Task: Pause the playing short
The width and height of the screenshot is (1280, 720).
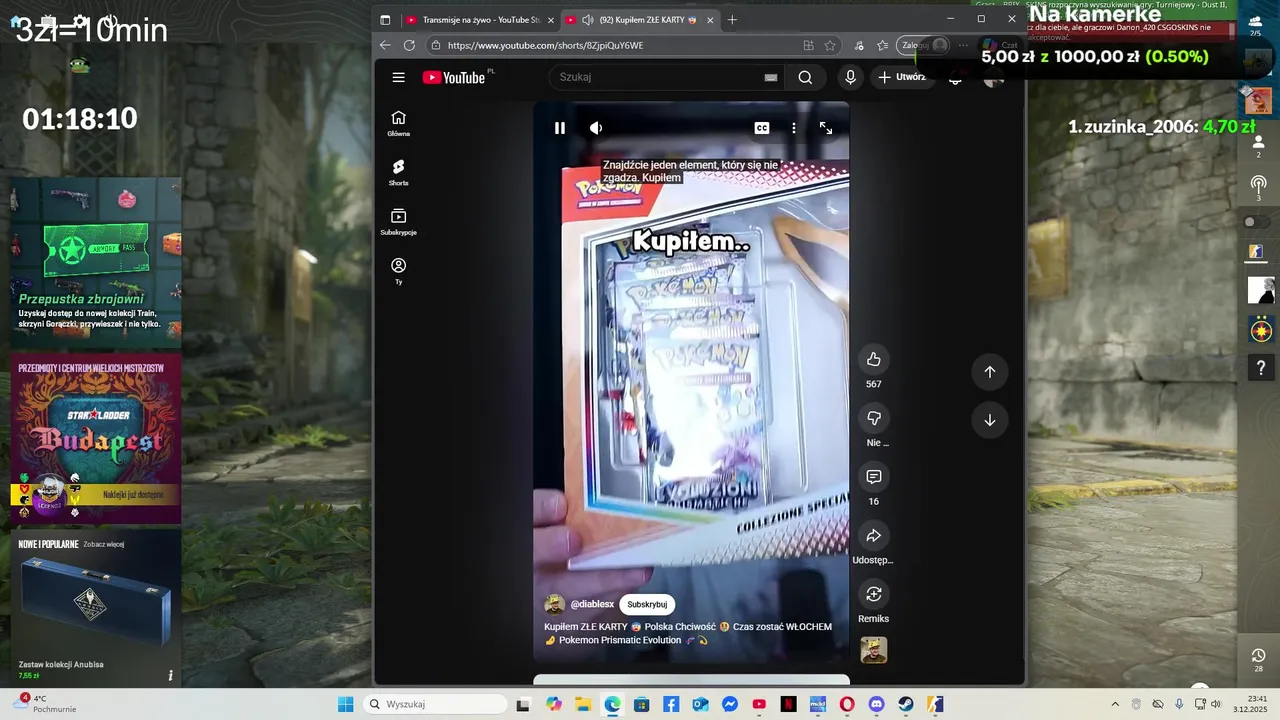Action: [560, 128]
